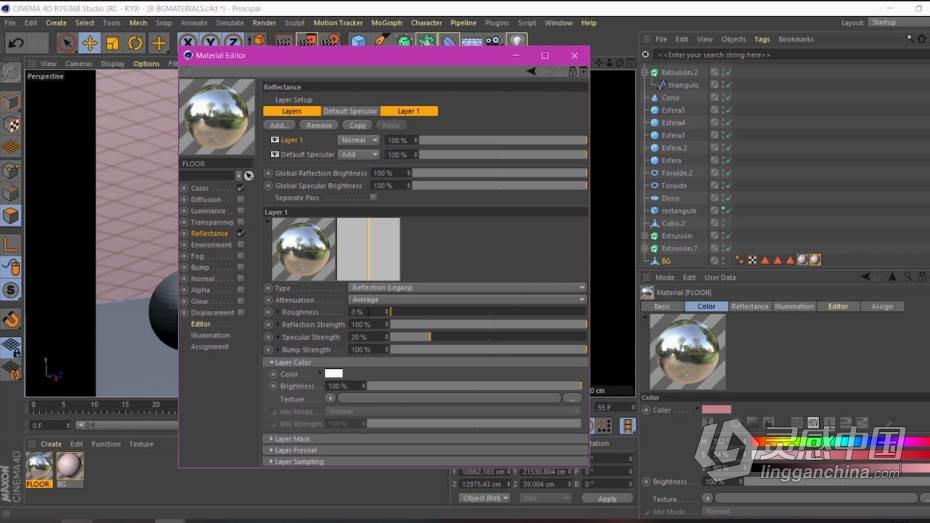Click the Object Manager search field
Image resolution: width=930 pixels, height=523 pixels.
pyautogui.click(x=789, y=55)
